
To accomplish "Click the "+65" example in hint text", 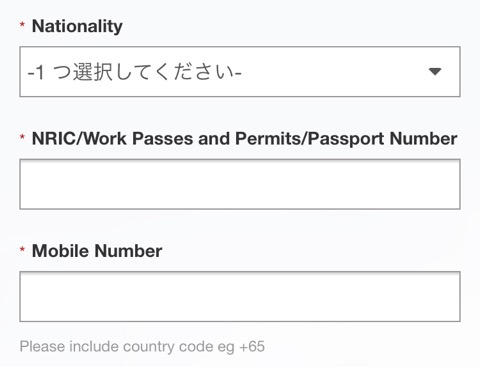I will 252,346.
